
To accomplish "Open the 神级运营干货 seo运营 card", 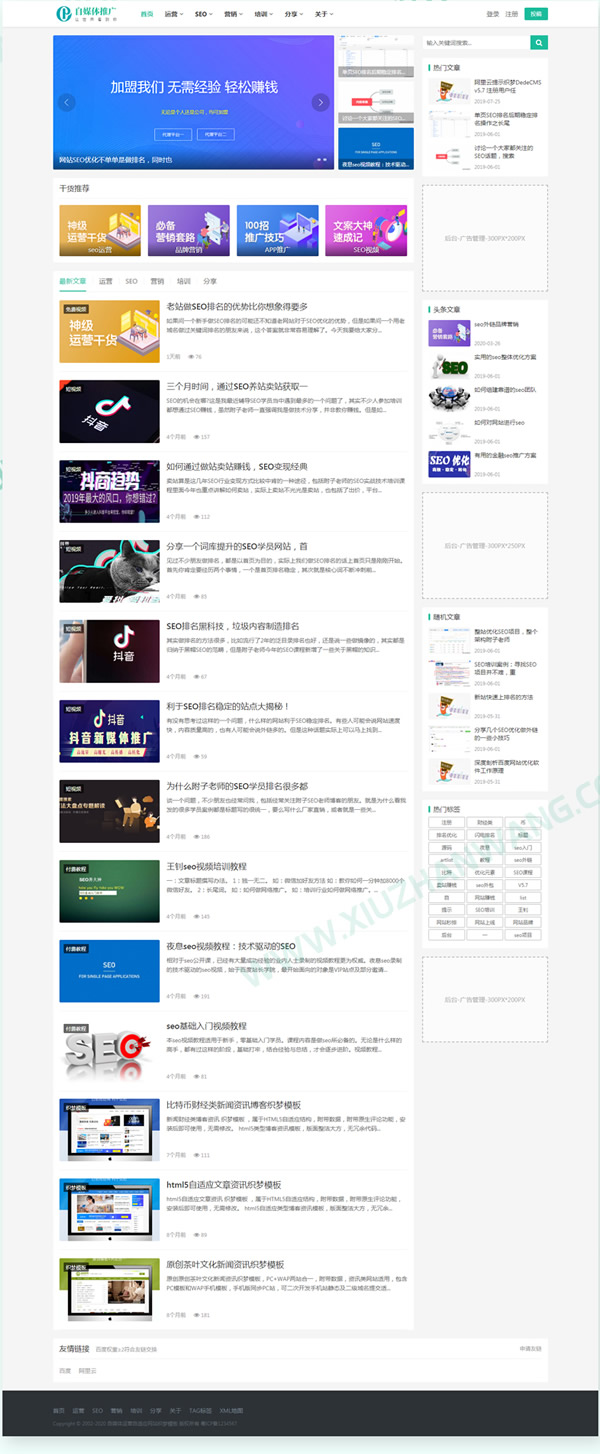I will coord(99,231).
